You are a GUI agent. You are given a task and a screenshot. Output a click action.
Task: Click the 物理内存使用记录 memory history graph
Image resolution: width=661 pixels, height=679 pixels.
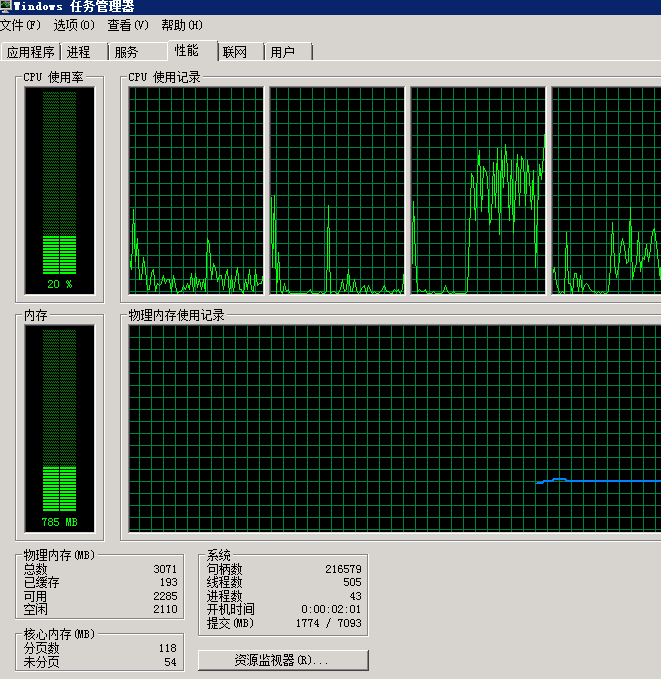395,429
